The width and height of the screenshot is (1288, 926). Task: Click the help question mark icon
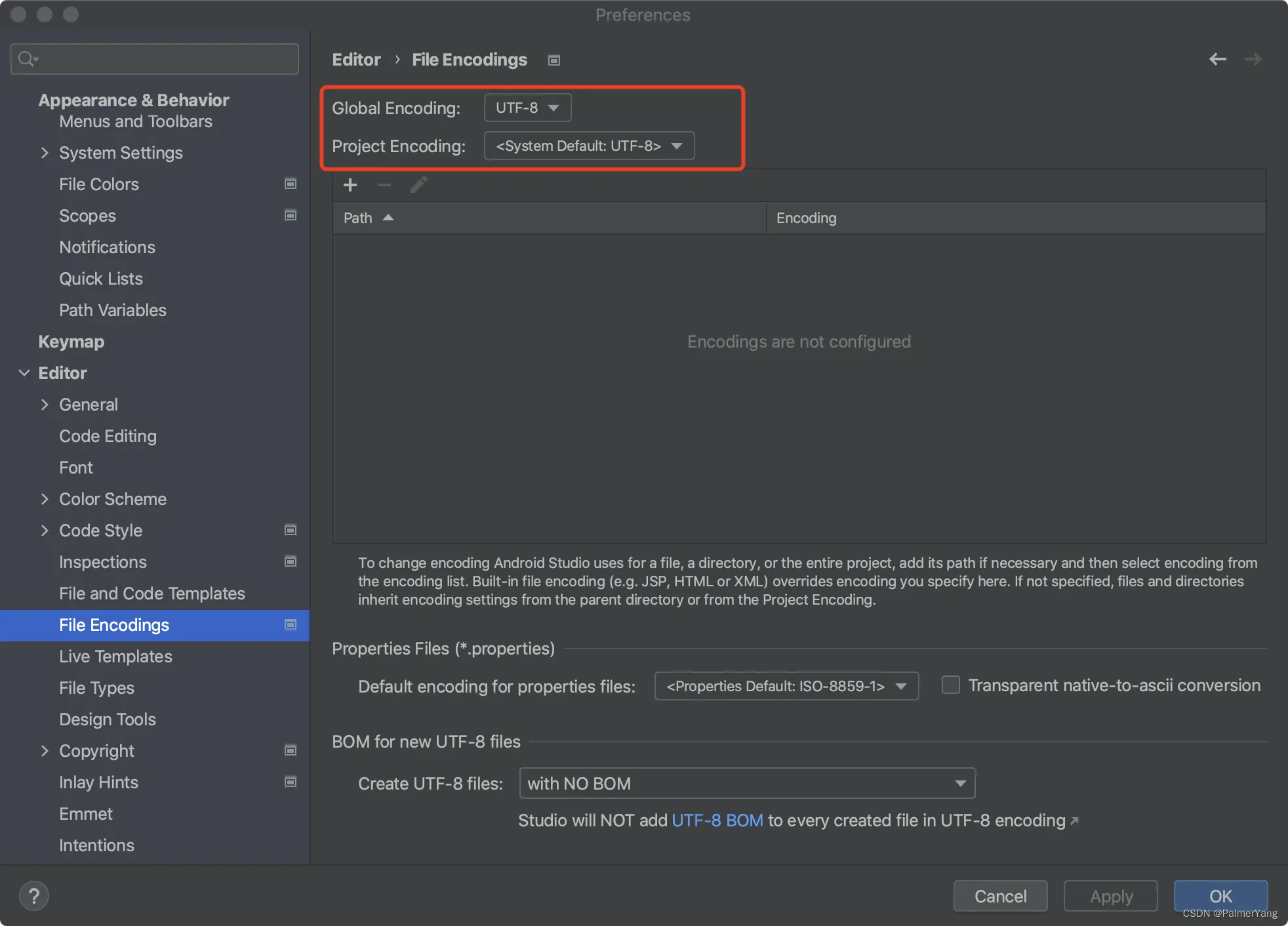[34, 896]
